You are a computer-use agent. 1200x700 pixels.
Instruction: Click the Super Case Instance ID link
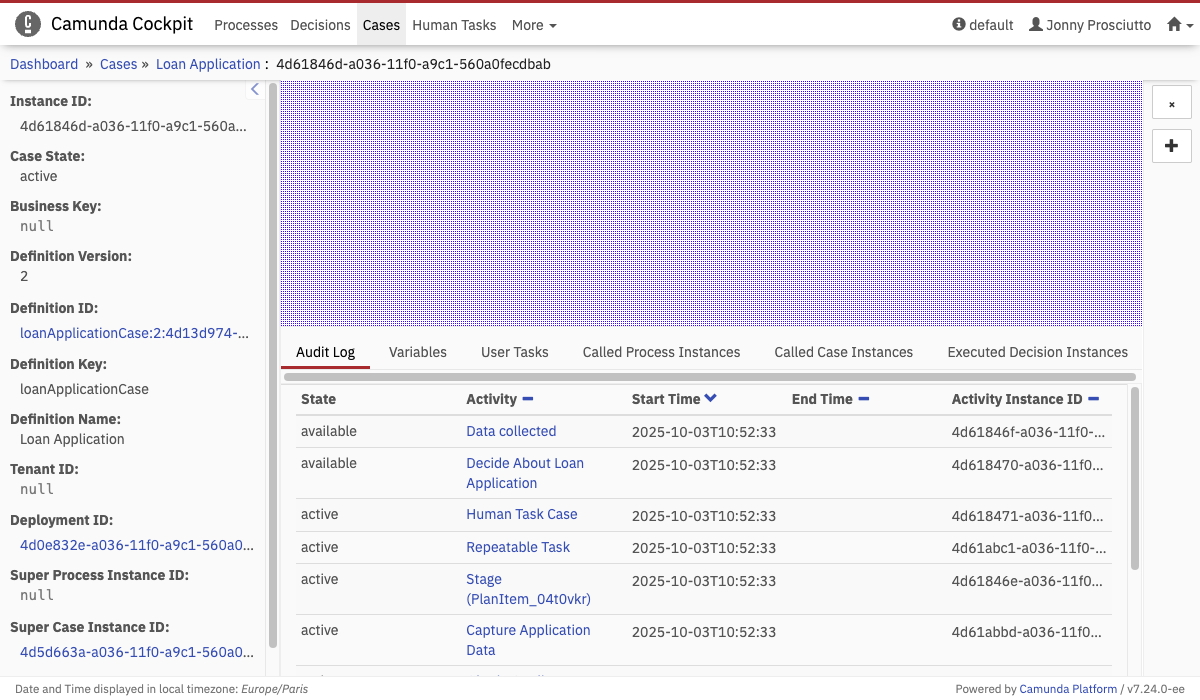click(x=137, y=652)
